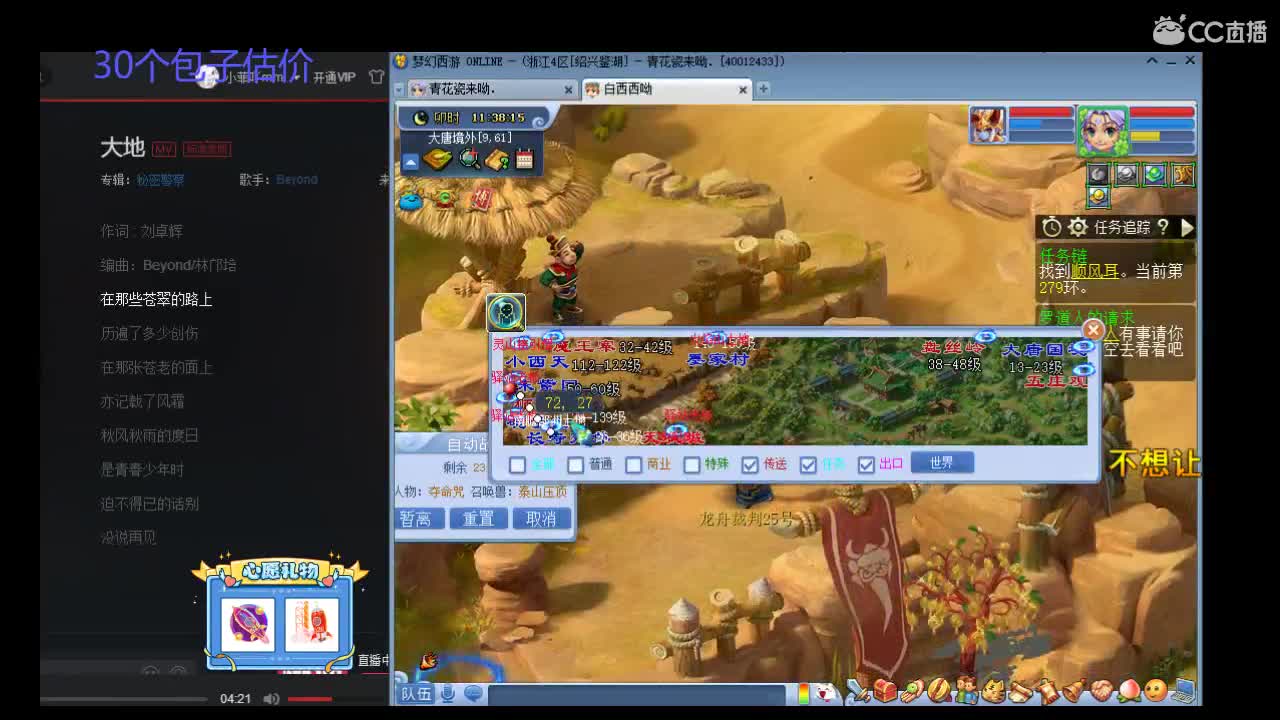
Task: Uncheck the 任务 map filter checkbox
Action: [808, 465]
